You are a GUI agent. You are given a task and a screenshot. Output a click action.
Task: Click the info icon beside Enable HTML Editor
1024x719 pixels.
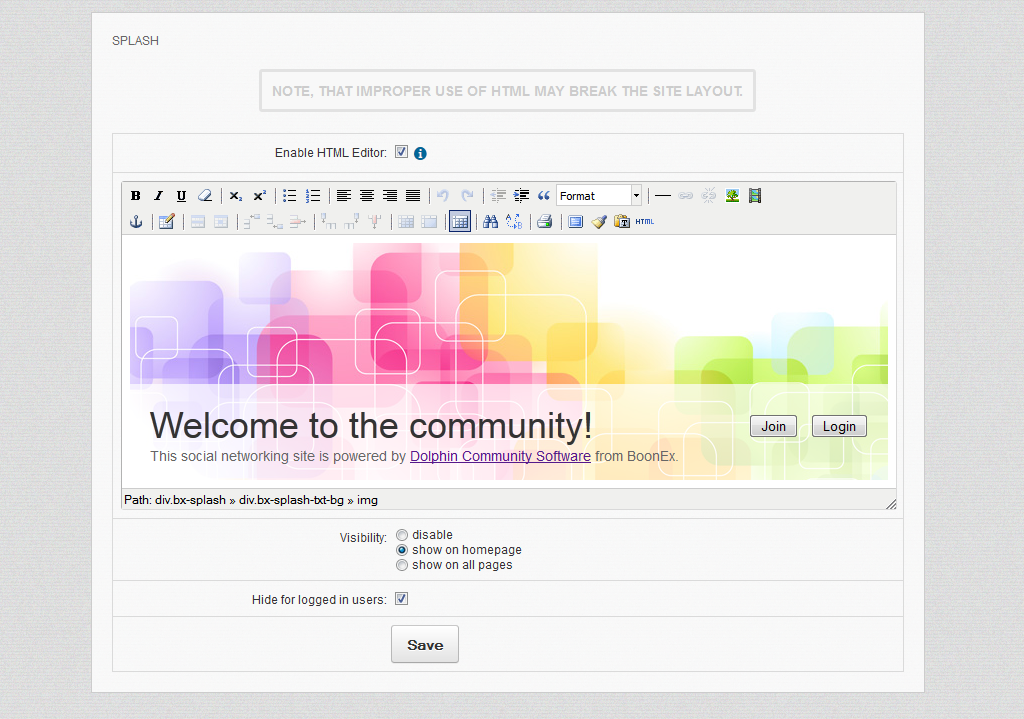click(420, 153)
